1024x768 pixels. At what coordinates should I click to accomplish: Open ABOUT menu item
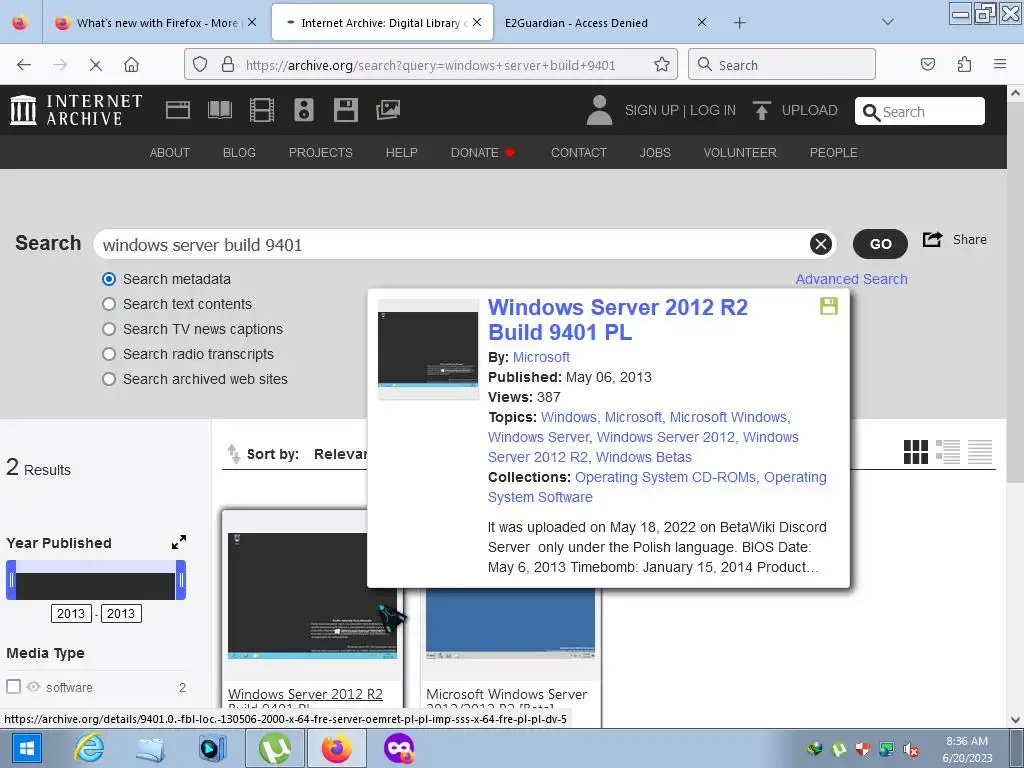point(170,152)
